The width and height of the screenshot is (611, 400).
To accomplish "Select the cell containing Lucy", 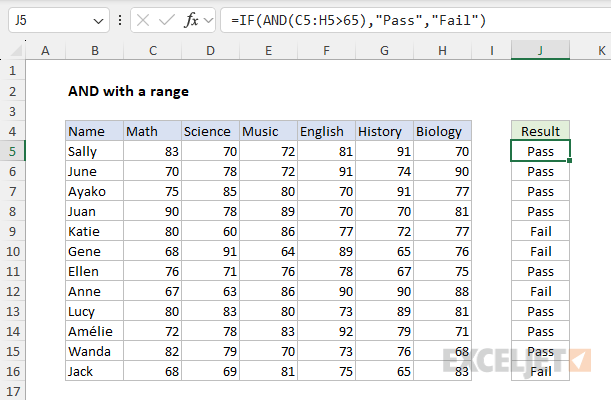I will (95, 311).
